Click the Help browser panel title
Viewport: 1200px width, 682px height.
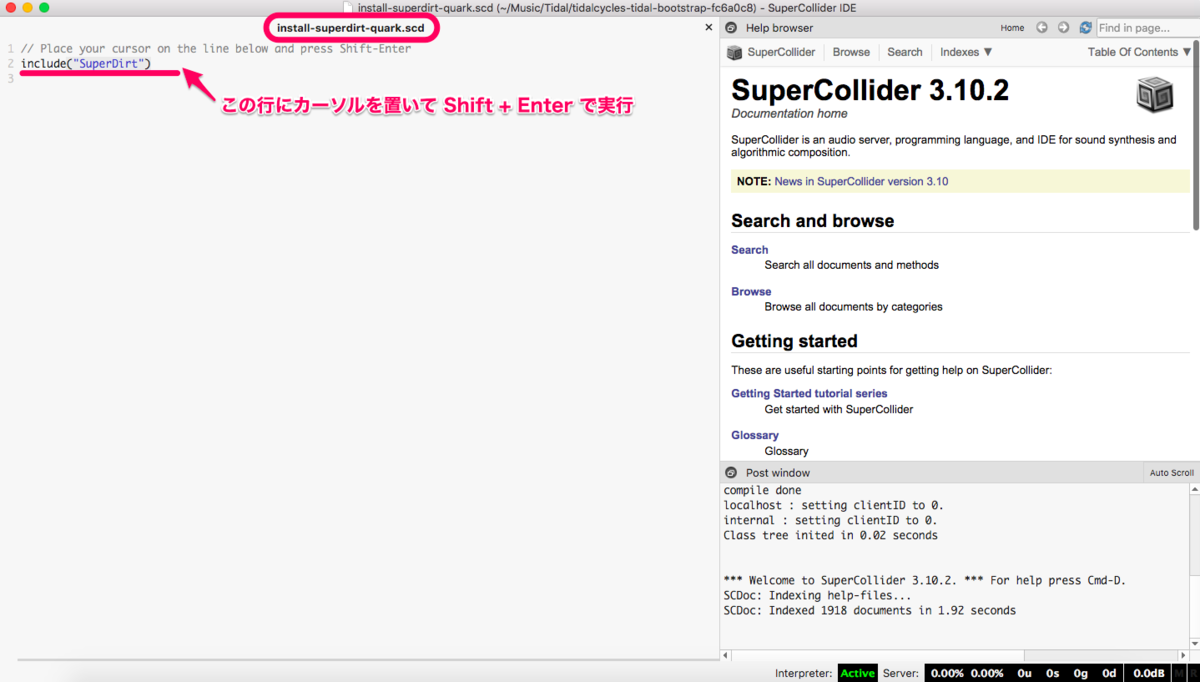[779, 28]
